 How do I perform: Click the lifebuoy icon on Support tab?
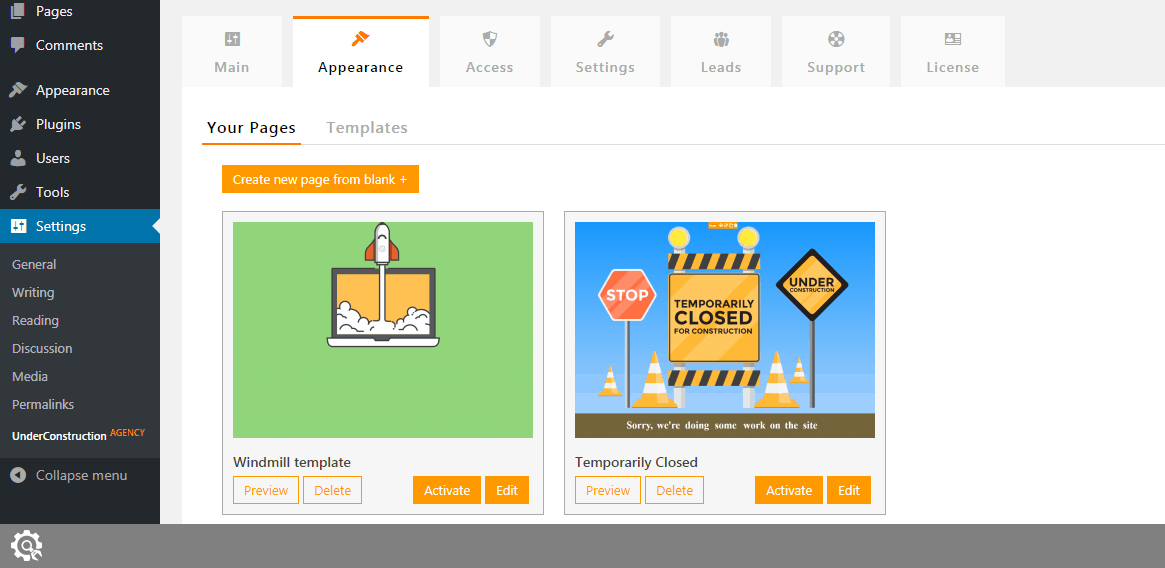836,40
